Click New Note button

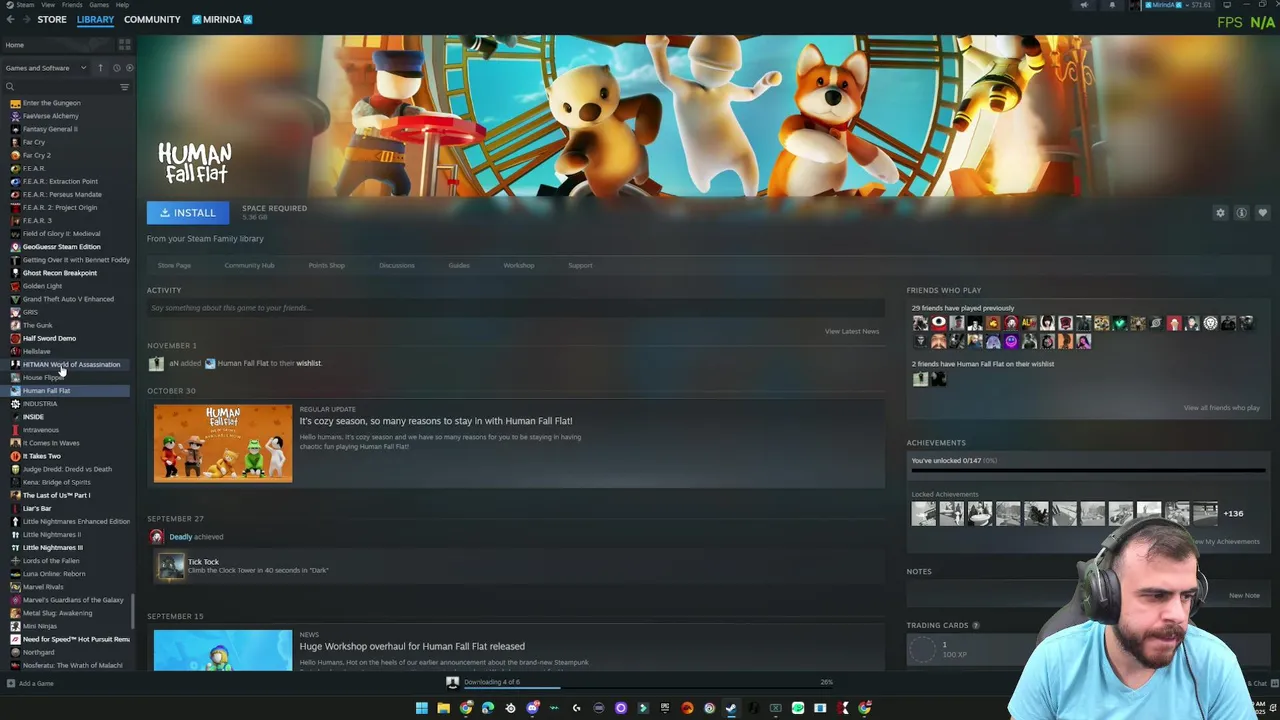point(1244,595)
